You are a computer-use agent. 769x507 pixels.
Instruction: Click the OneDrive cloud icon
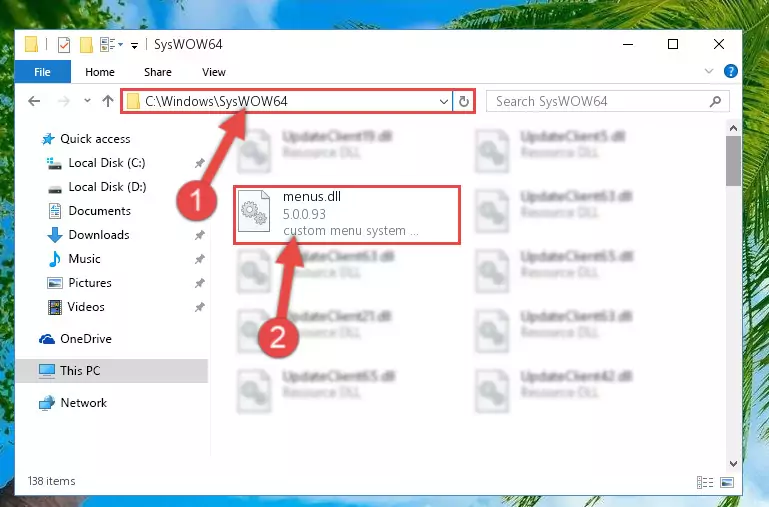[47, 339]
